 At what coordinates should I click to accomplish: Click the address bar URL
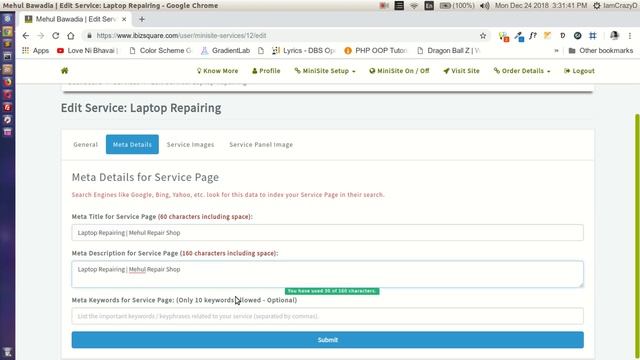click(x=181, y=36)
